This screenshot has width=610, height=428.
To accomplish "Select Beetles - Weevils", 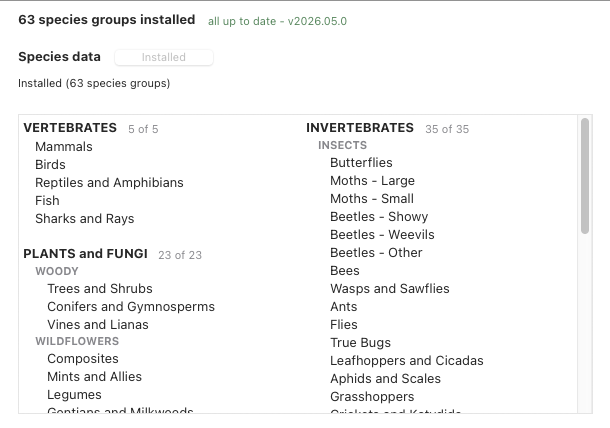I will click(x=382, y=235).
